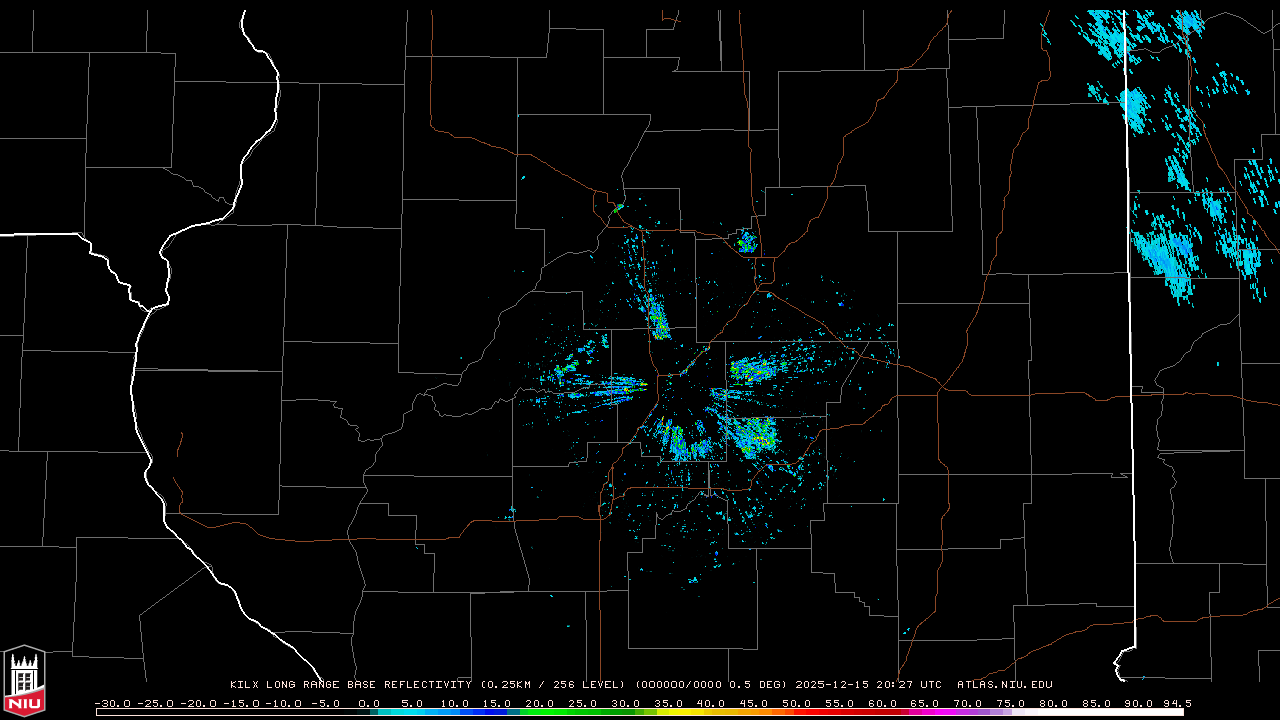Click the 94.5 label at scale end

click(x=1176, y=703)
